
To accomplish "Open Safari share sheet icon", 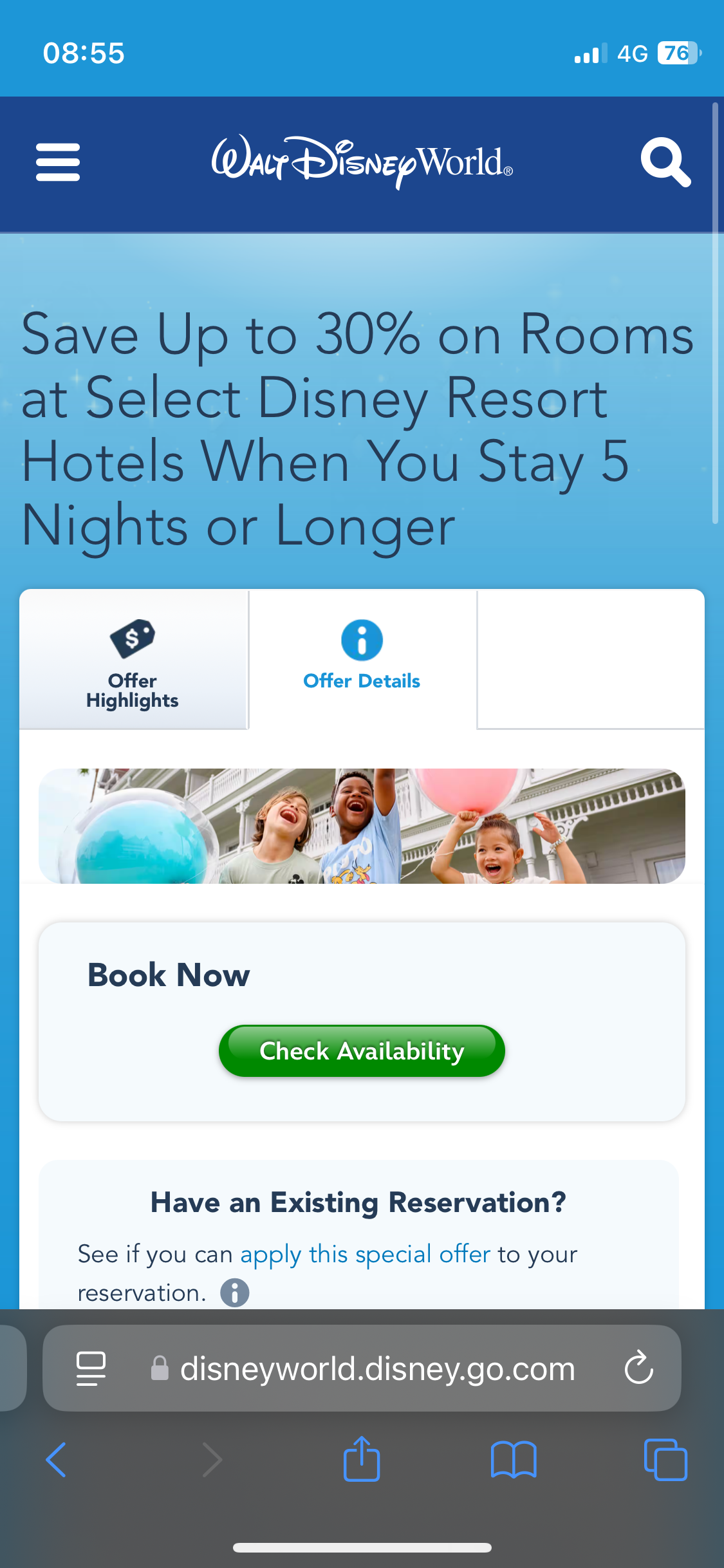I will (x=362, y=1459).
